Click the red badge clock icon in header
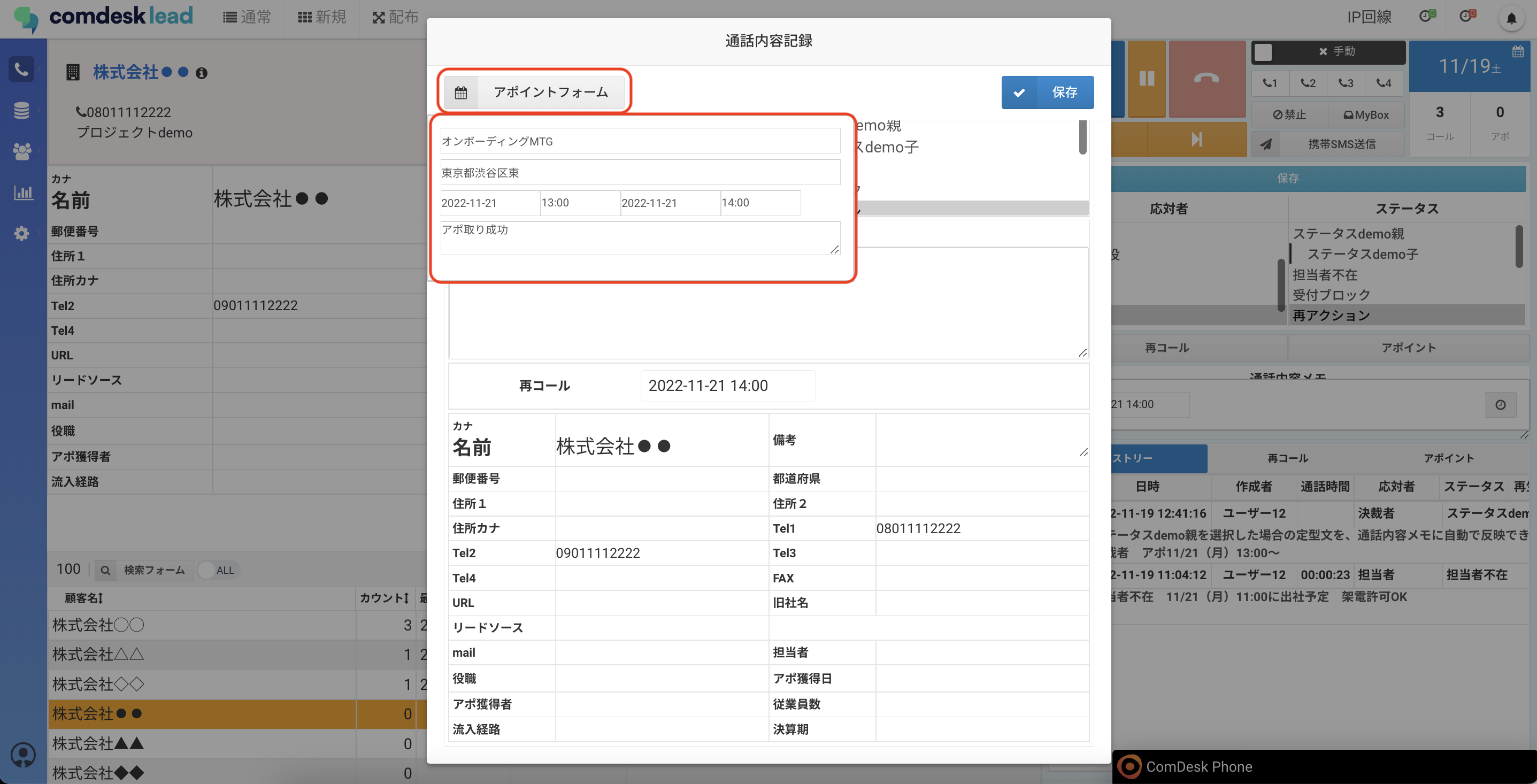 point(1466,16)
